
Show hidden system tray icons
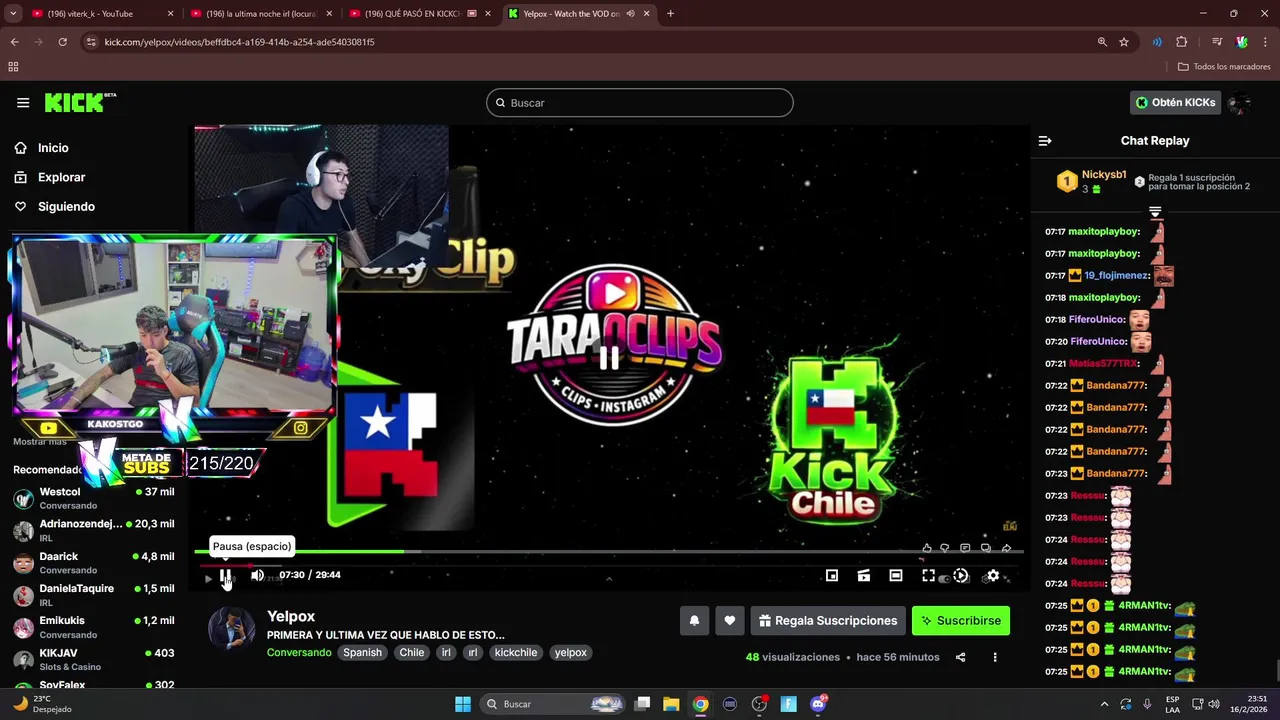(1104, 704)
